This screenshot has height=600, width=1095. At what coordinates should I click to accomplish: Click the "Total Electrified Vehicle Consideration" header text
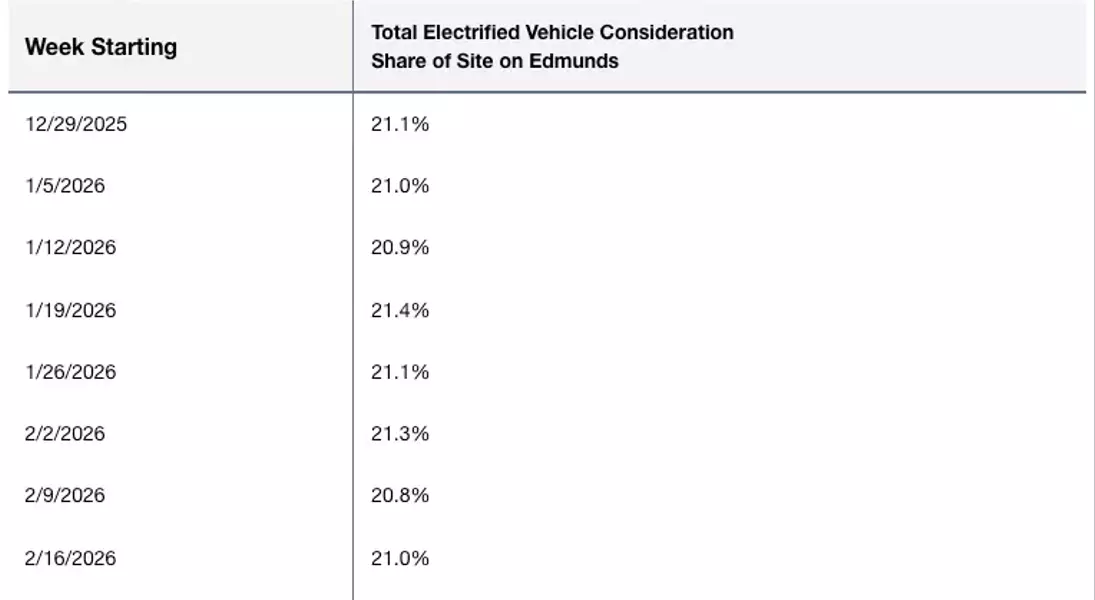[x=552, y=32]
